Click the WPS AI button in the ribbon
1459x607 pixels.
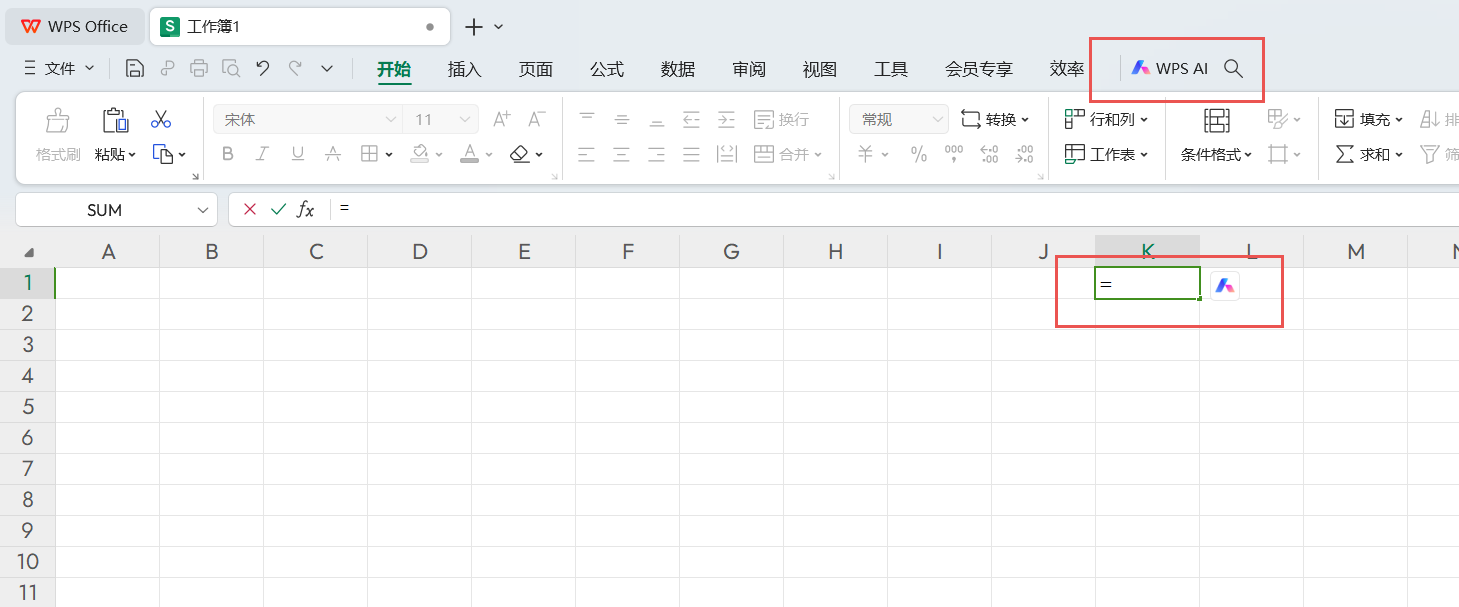pos(1170,68)
